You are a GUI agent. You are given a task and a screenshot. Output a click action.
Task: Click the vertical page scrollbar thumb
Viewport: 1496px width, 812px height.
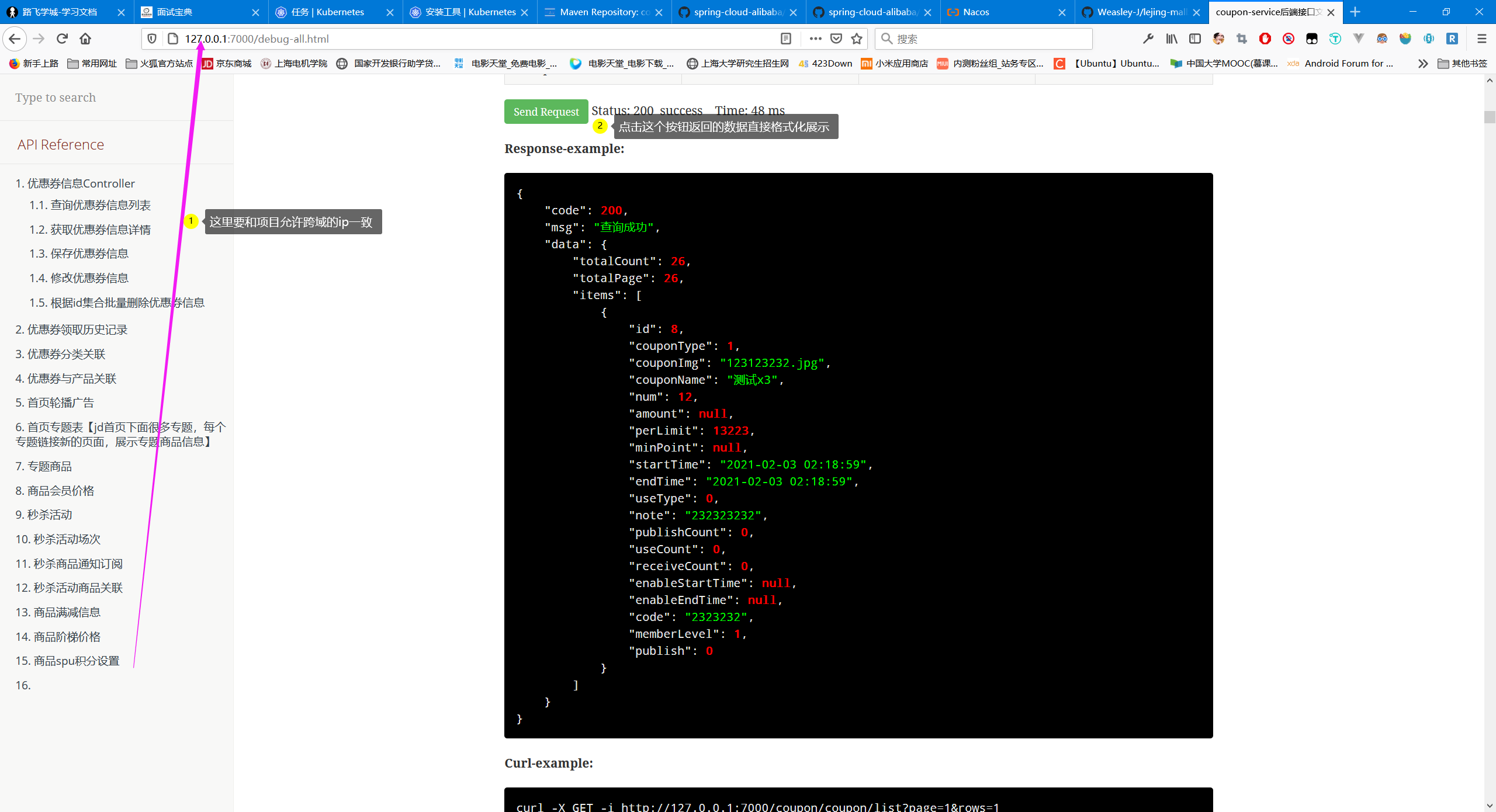coord(1490,117)
